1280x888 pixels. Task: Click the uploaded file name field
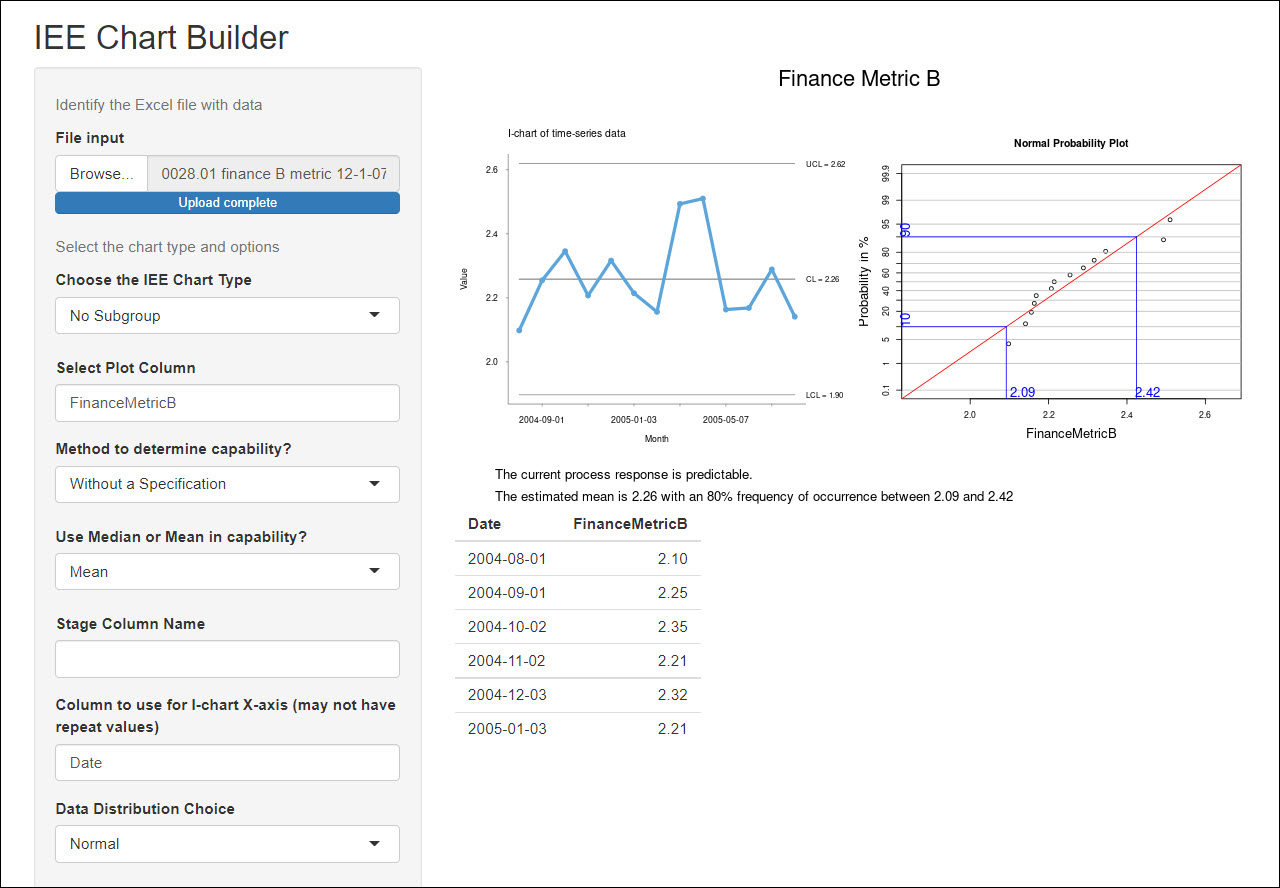[x=273, y=173]
